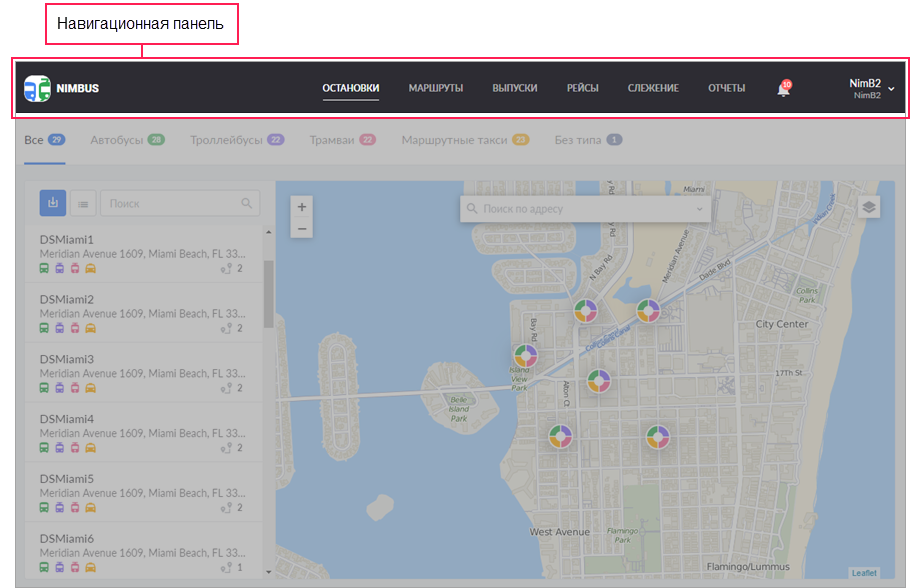Open the Остановки navigation item
The height and width of the screenshot is (588, 920).
click(351, 88)
